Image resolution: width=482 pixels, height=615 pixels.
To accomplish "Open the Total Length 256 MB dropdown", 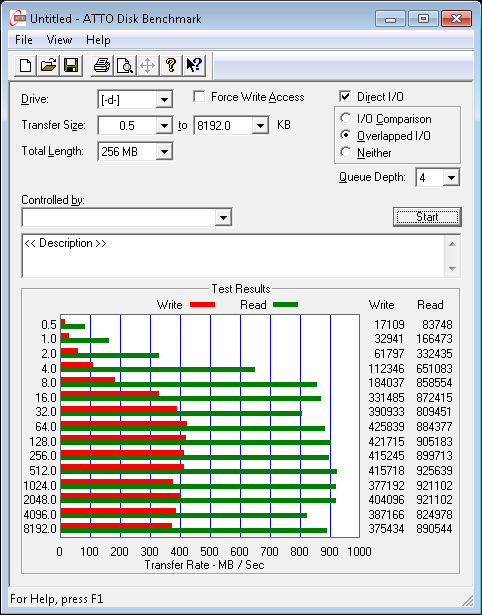I will click(164, 151).
